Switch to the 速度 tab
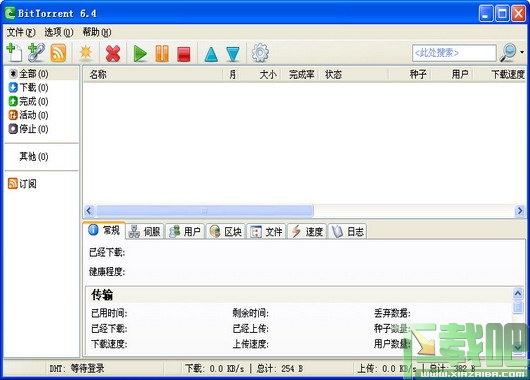Screen dimensions: 530x380 [307, 232]
